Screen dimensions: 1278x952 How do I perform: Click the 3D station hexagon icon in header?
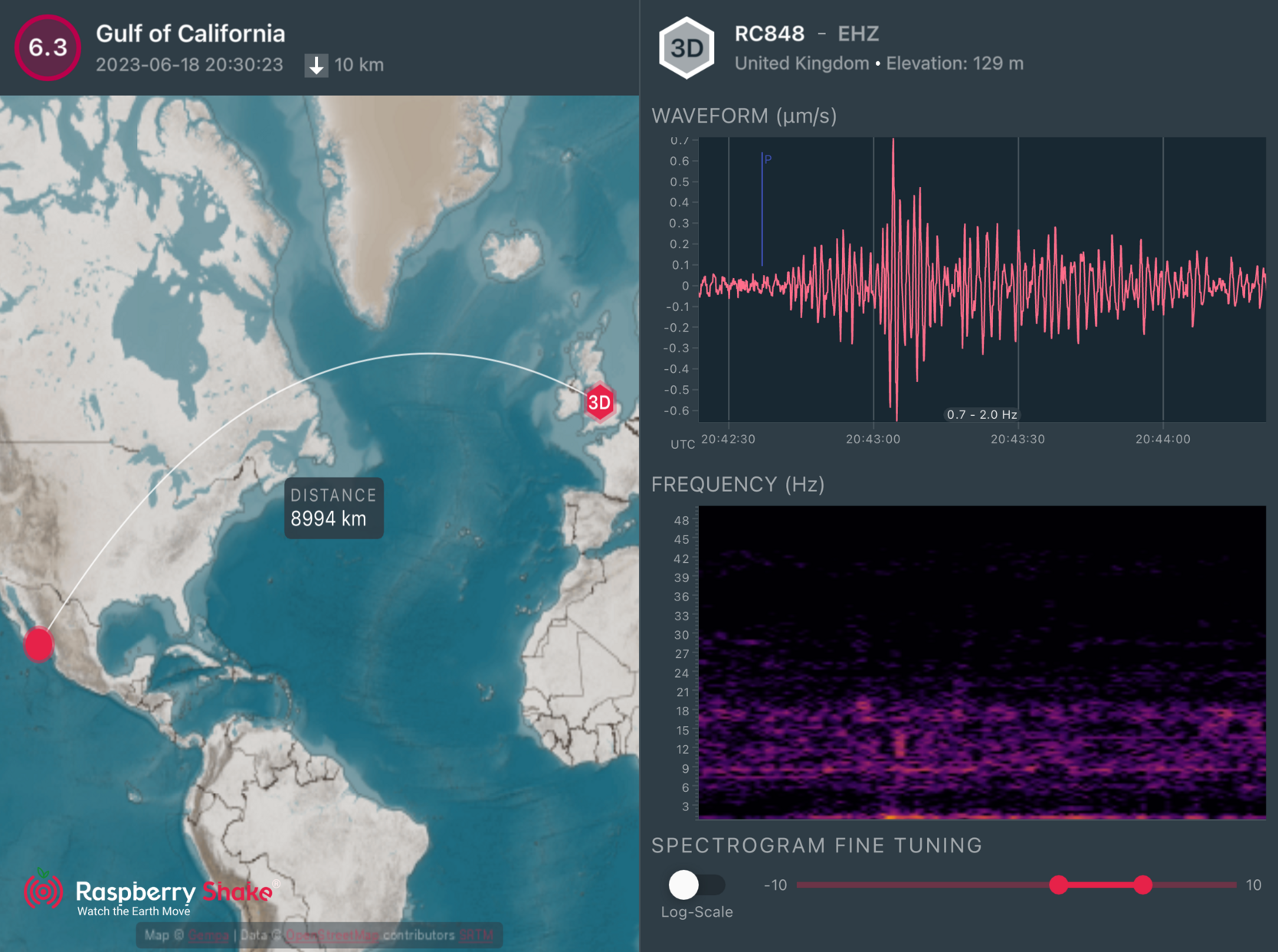point(687,47)
